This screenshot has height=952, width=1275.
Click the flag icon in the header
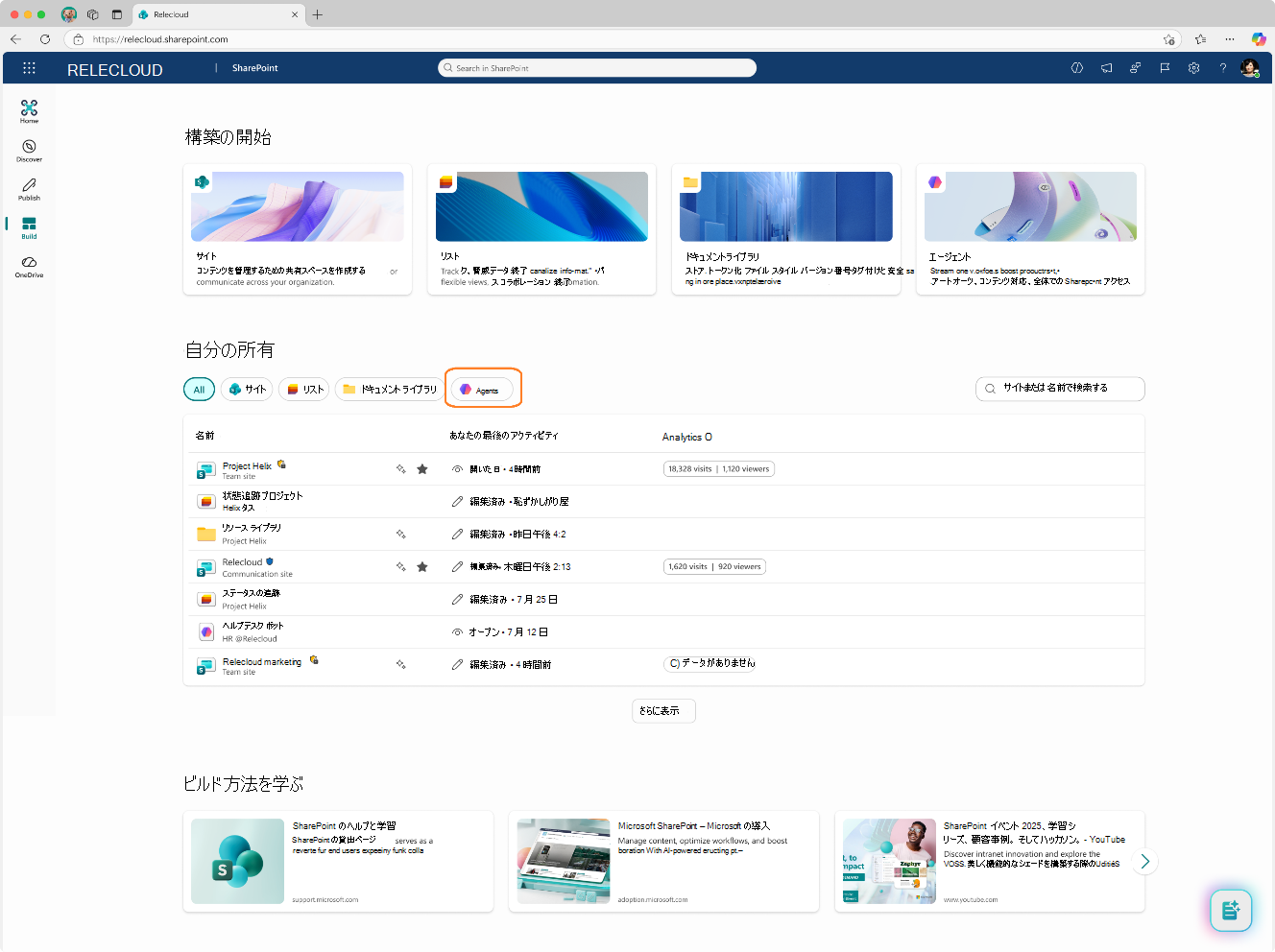pos(1165,68)
